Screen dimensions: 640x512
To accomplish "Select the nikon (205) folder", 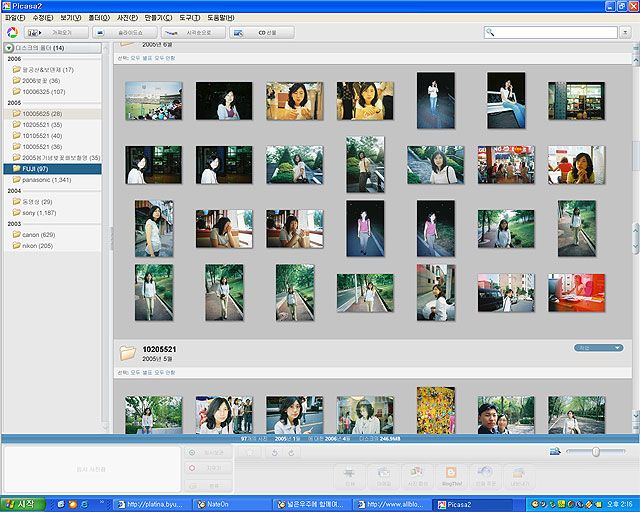I will 52,246.
